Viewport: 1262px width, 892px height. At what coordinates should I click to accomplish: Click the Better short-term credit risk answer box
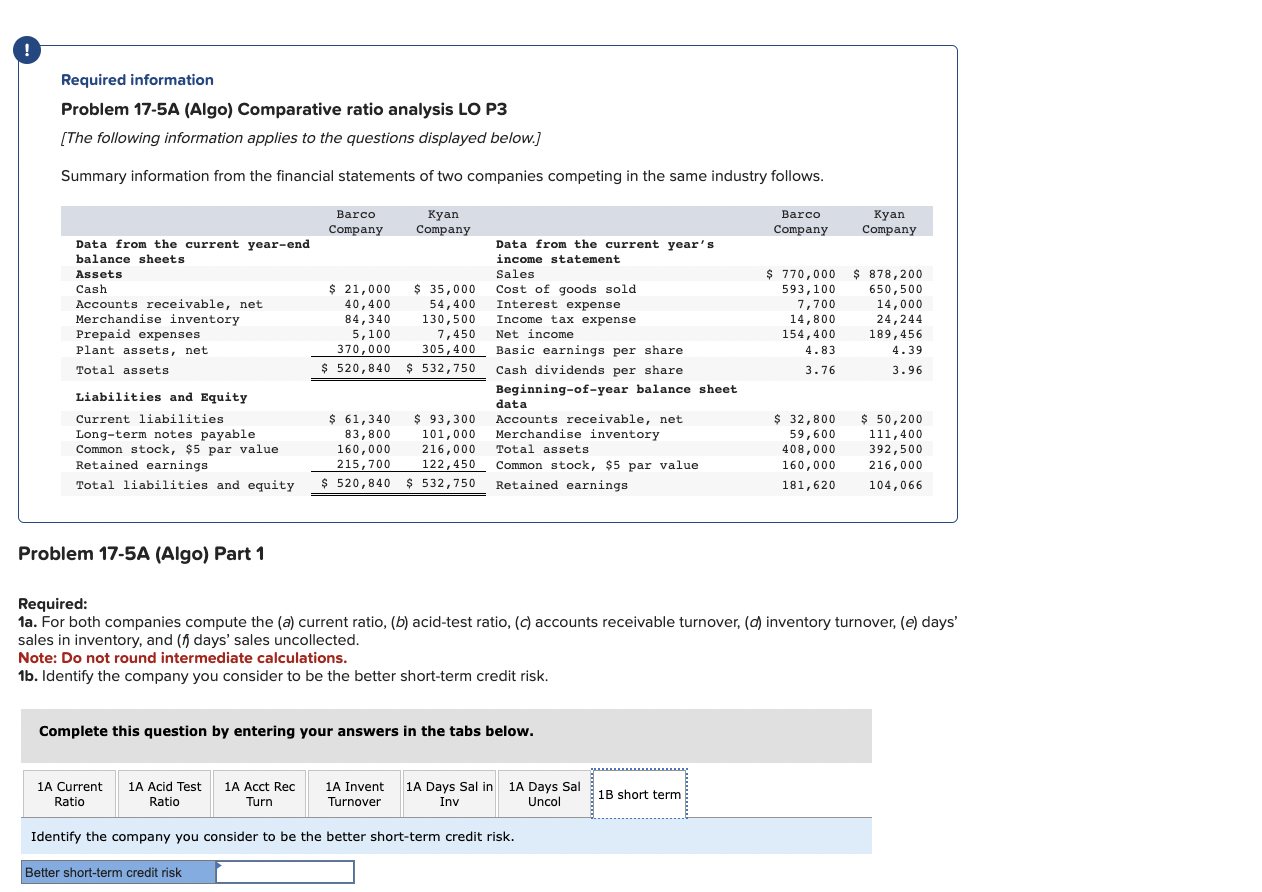[285, 871]
